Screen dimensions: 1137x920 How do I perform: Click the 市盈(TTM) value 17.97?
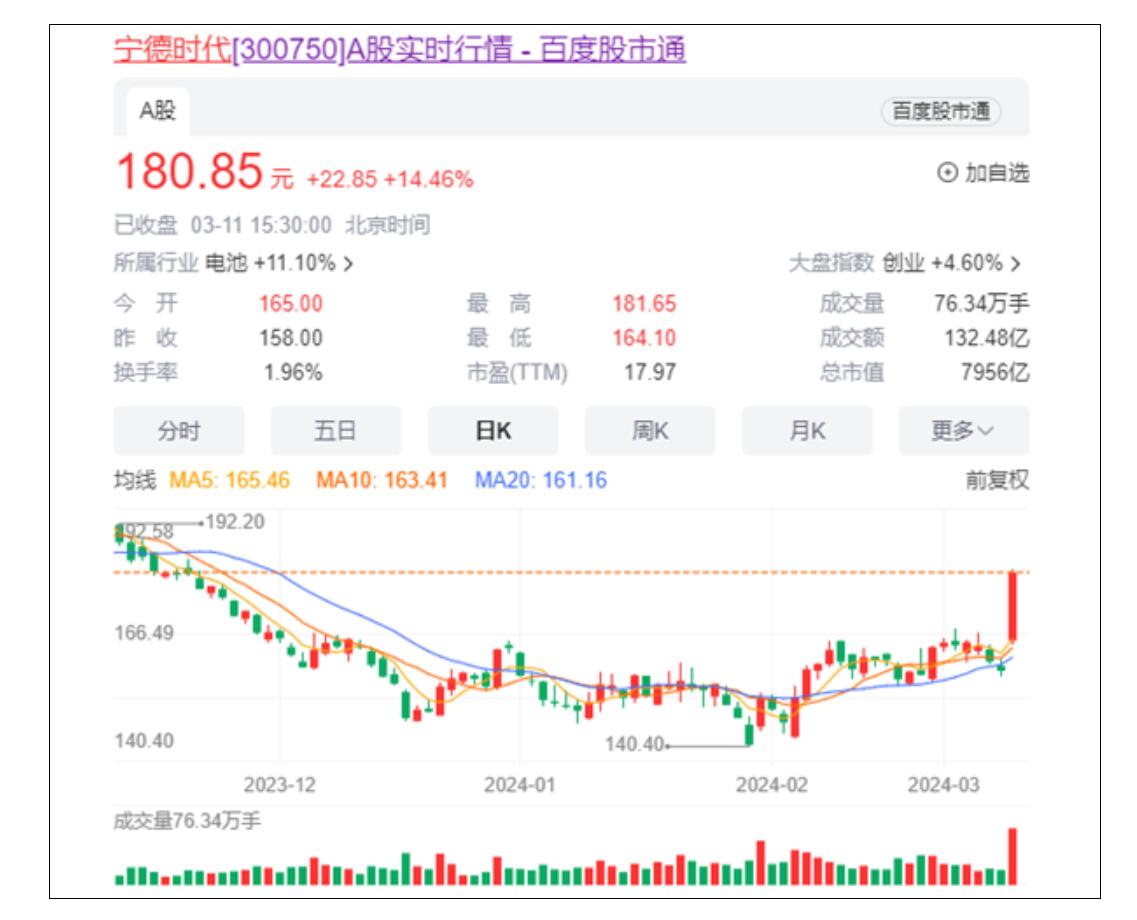coord(650,373)
